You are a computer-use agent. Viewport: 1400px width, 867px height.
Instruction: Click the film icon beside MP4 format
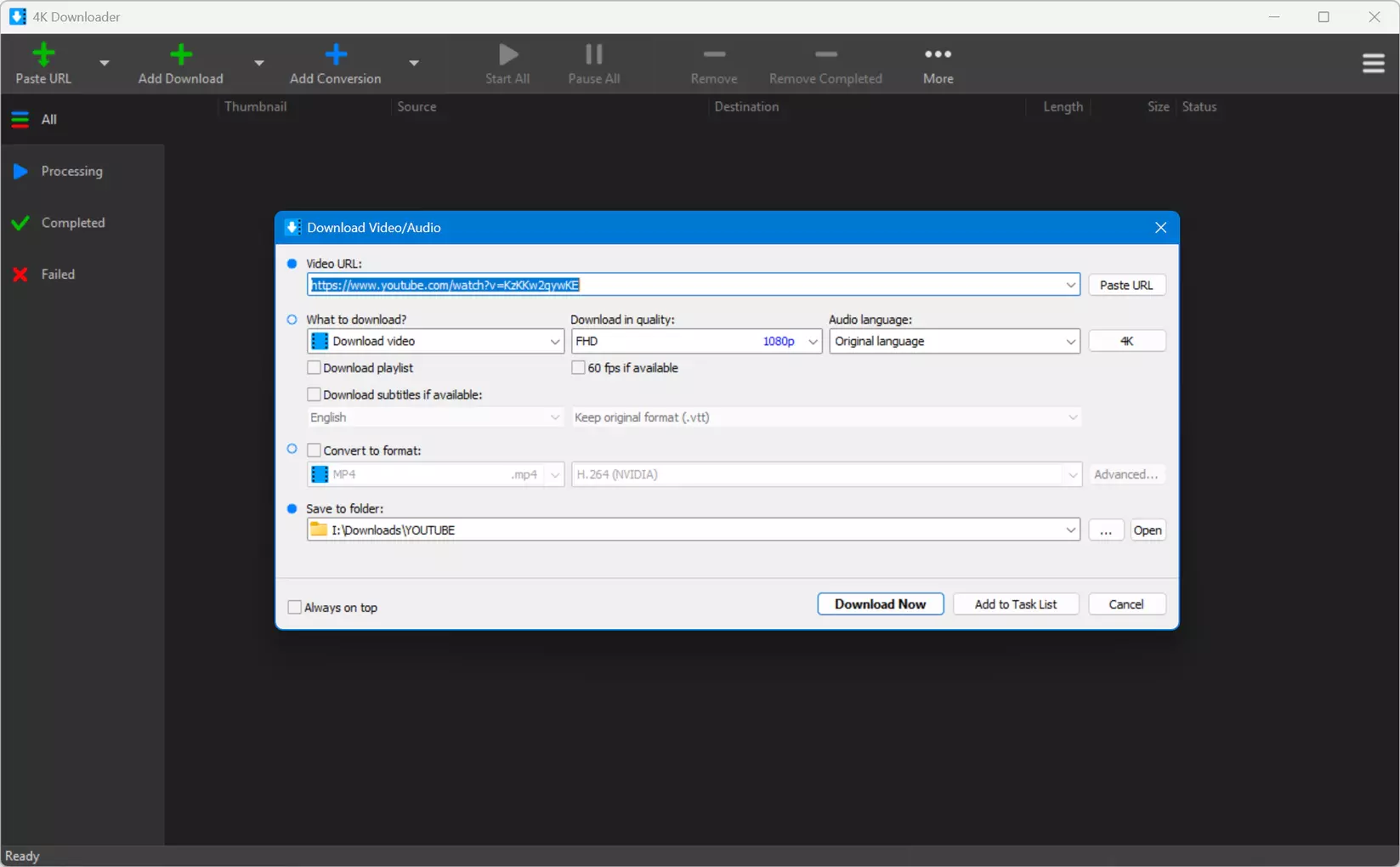(320, 474)
